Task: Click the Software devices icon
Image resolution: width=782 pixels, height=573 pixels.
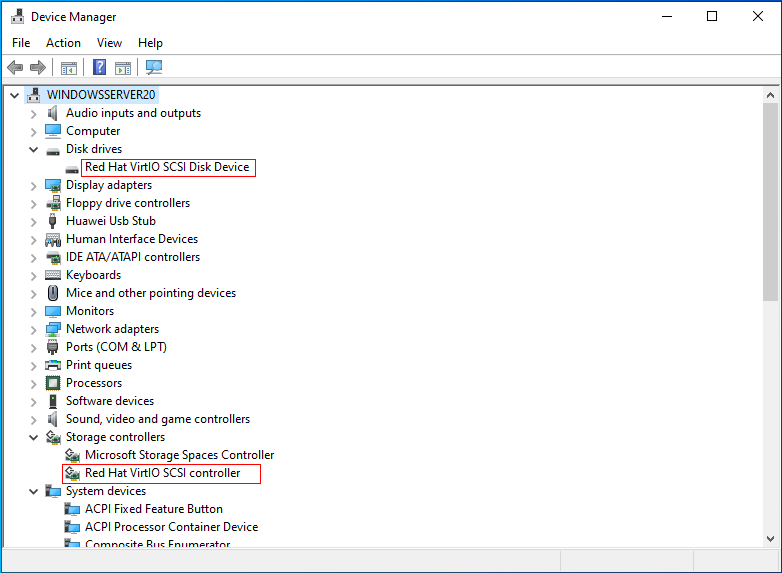Action: (53, 401)
